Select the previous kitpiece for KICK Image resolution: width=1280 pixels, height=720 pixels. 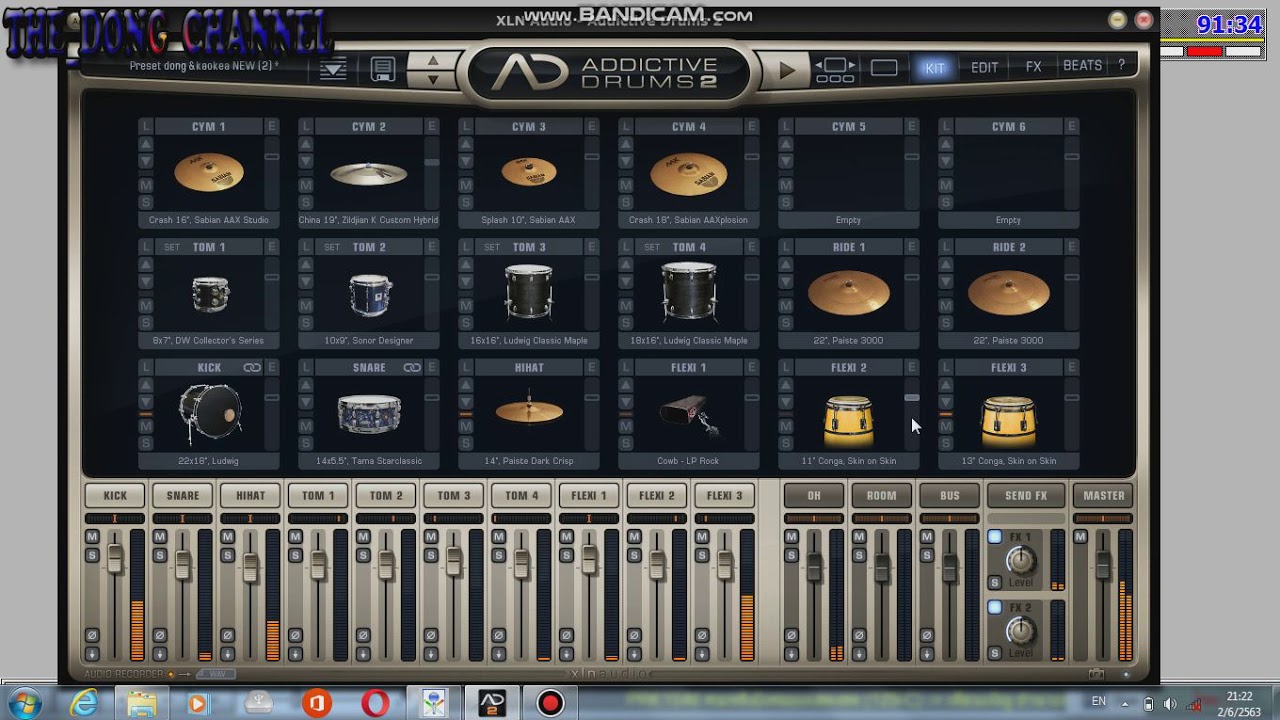click(146, 386)
